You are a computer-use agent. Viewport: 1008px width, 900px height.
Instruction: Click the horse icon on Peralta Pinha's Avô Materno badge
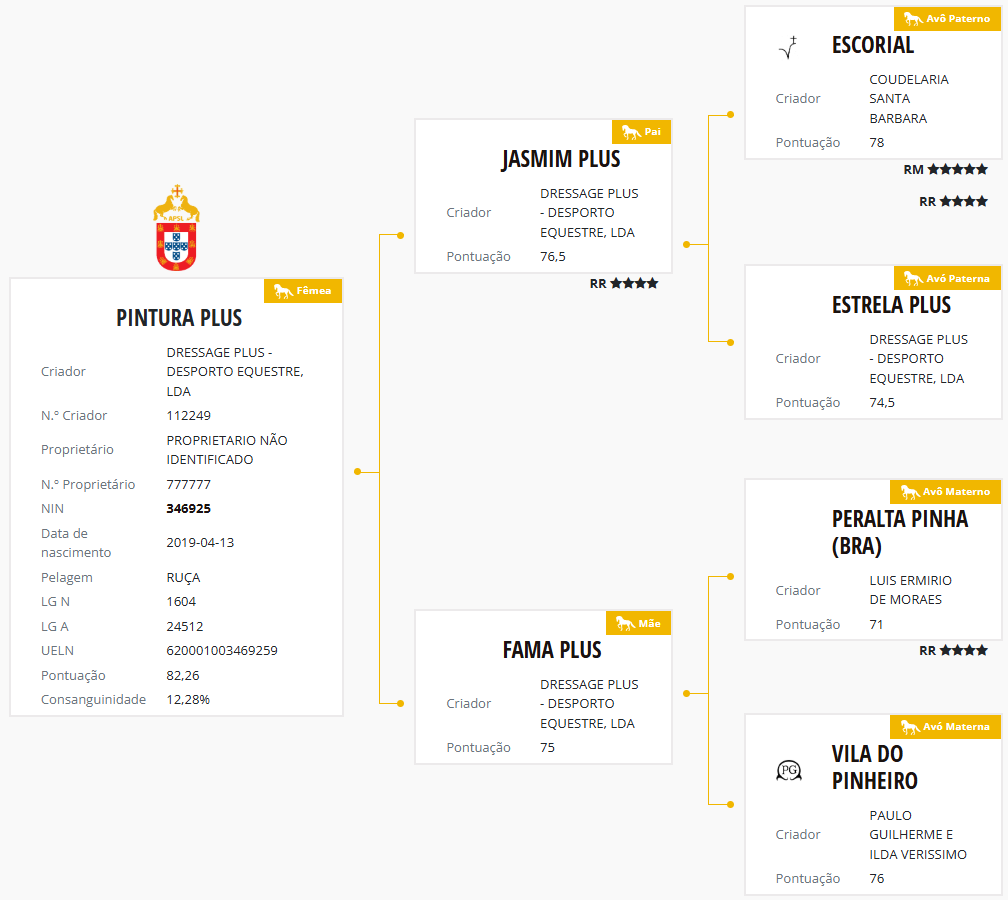pos(909,492)
